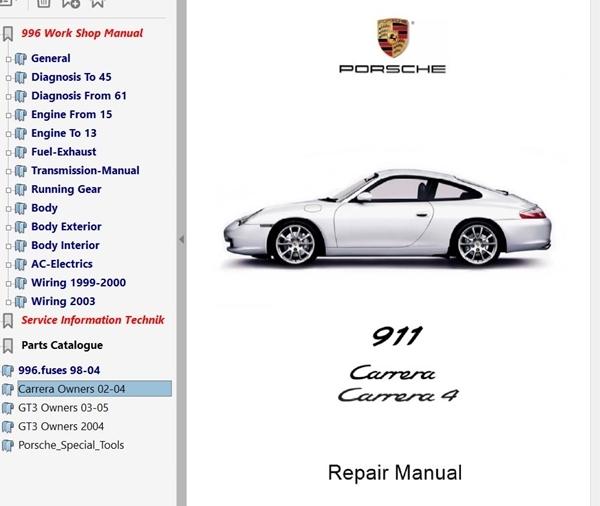This screenshot has height=506, width=600.
Task: Click the Wiring 1999-2000 book icon
Action: point(21,283)
